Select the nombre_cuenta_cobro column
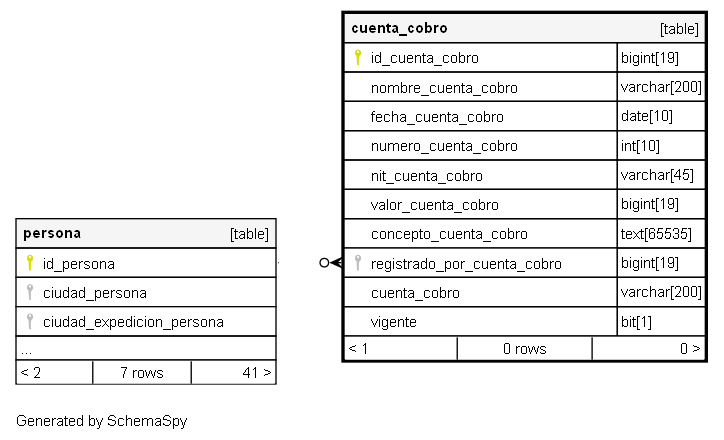The height and width of the screenshot is (440, 724). click(x=444, y=88)
